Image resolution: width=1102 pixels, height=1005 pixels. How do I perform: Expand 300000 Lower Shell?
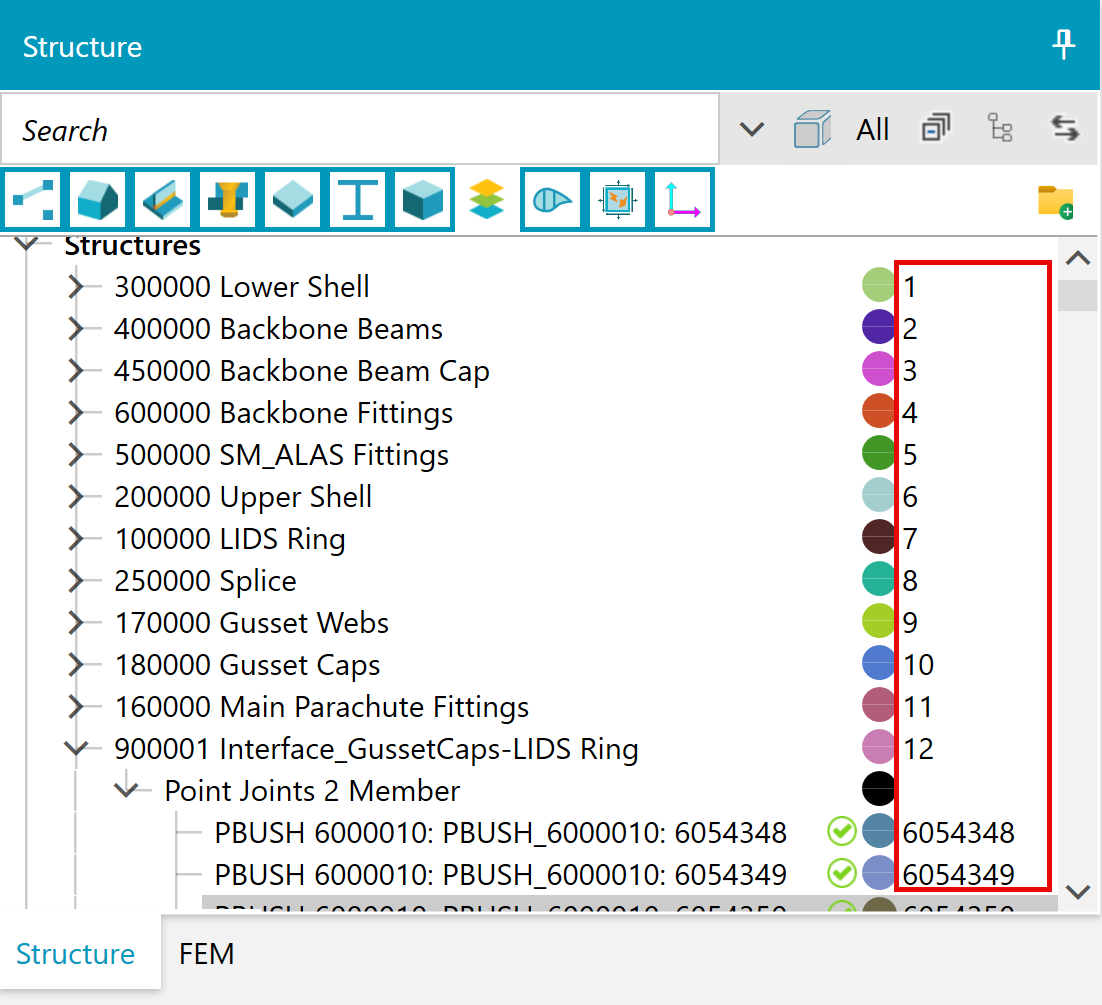[x=76, y=287]
